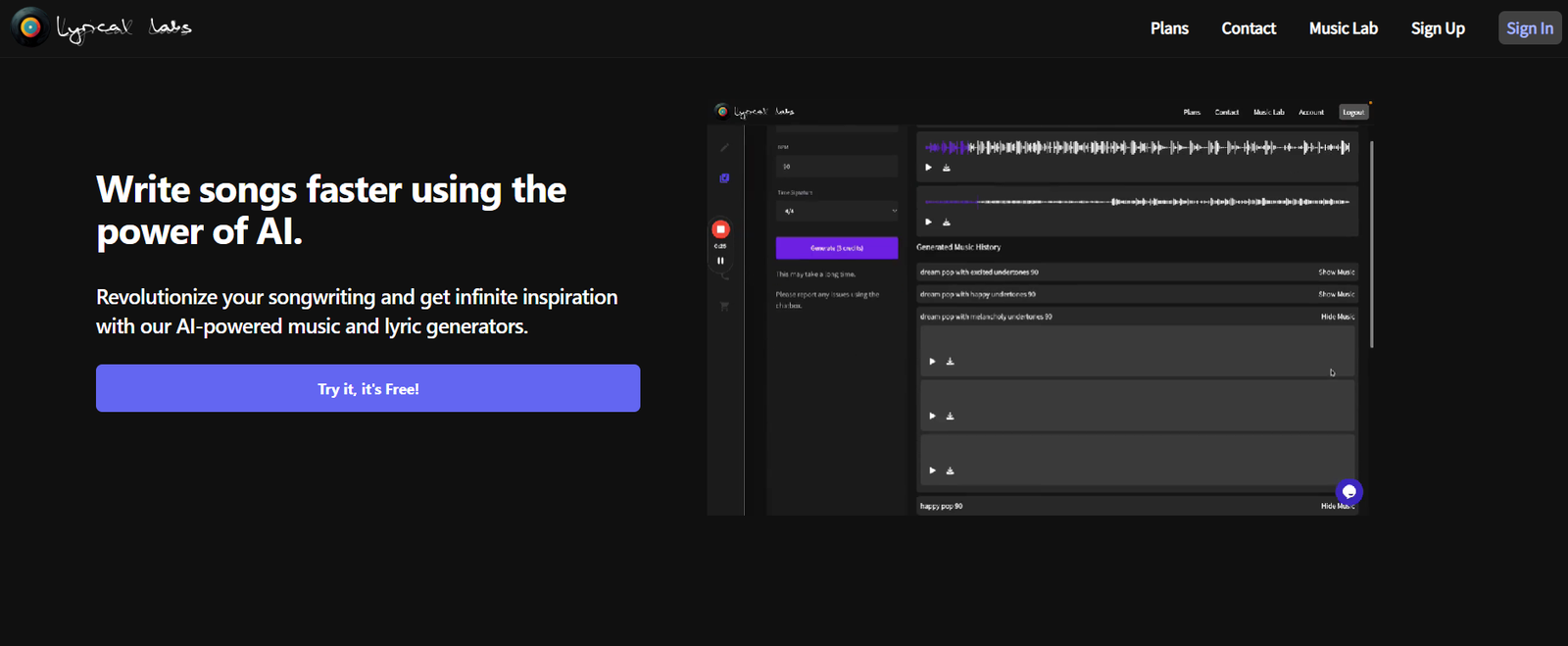Click the purple Generate button in the preview
The height and width of the screenshot is (646, 1568).
click(836, 248)
